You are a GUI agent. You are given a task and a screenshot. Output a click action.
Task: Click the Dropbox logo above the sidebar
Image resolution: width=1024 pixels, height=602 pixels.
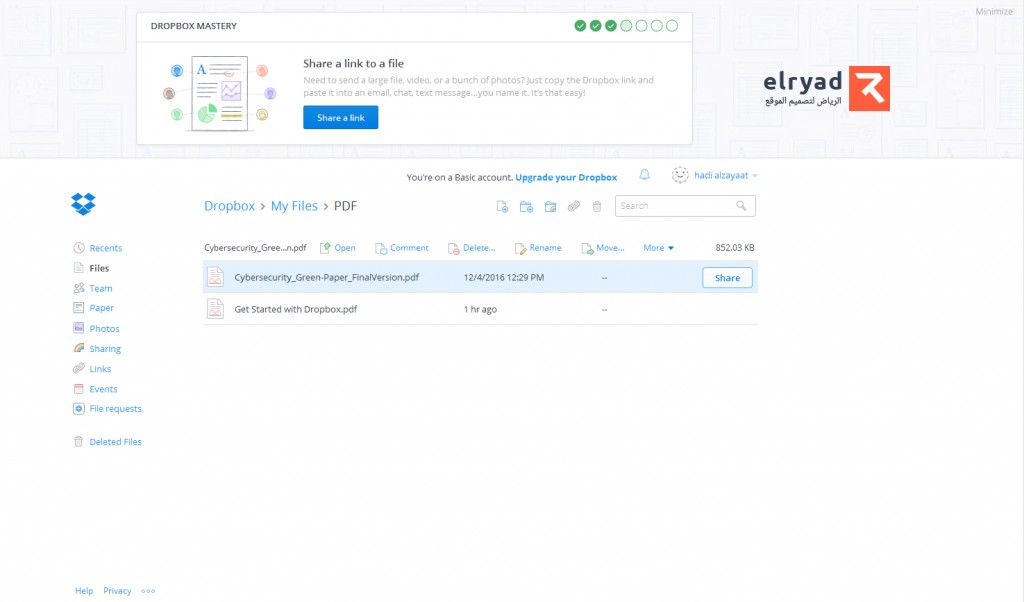pyautogui.click(x=83, y=204)
